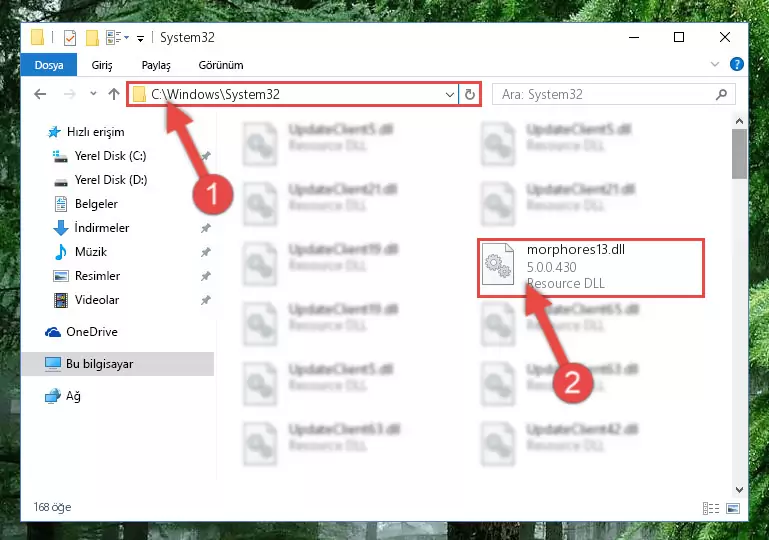This screenshot has height=540, width=769.
Task: Switch to the Giriş ribbon tab
Action: [x=102, y=65]
